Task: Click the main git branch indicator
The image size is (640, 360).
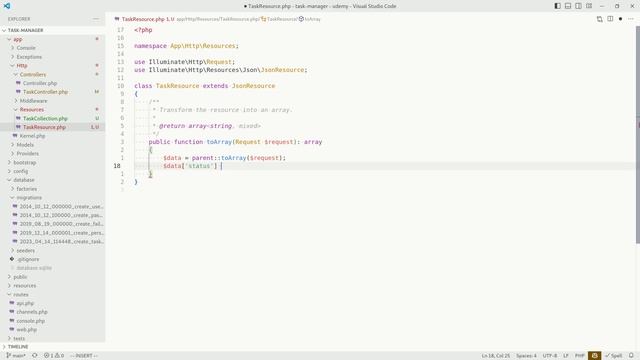Action: (16, 356)
